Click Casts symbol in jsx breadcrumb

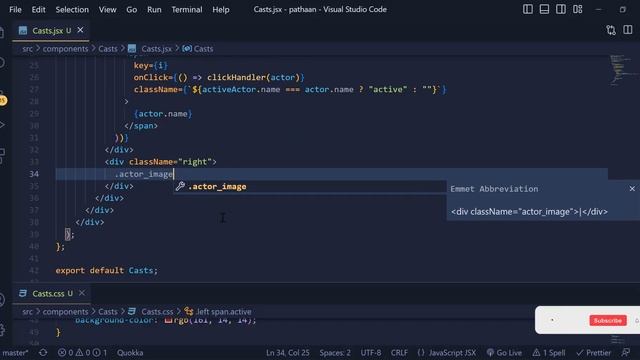pos(203,49)
